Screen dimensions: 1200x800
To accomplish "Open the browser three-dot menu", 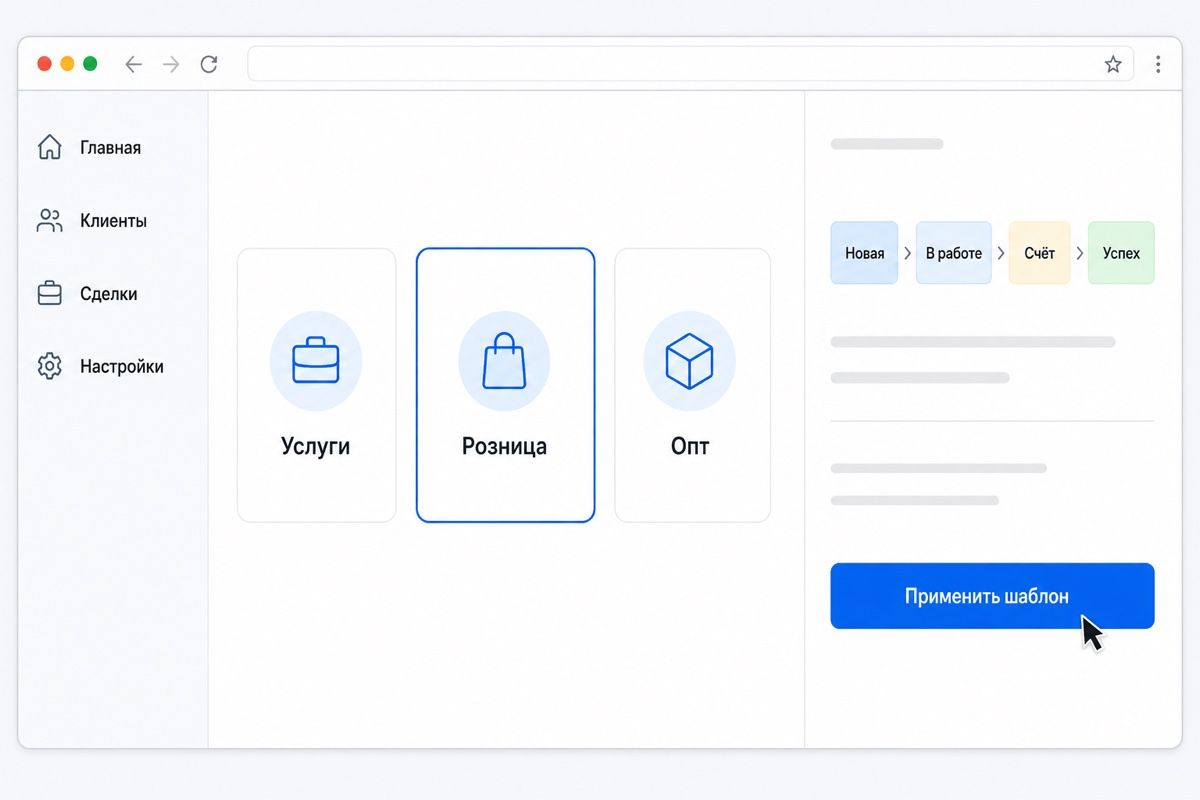I will (x=1158, y=64).
